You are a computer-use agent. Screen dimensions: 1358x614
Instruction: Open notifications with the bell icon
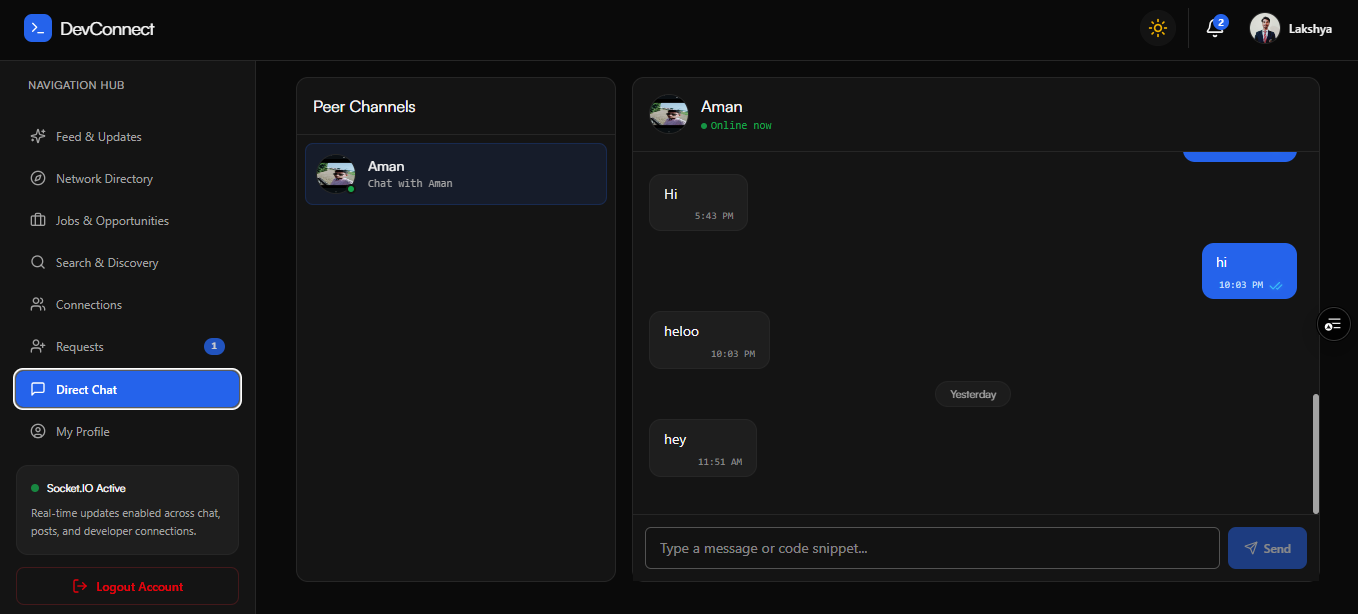click(1215, 28)
